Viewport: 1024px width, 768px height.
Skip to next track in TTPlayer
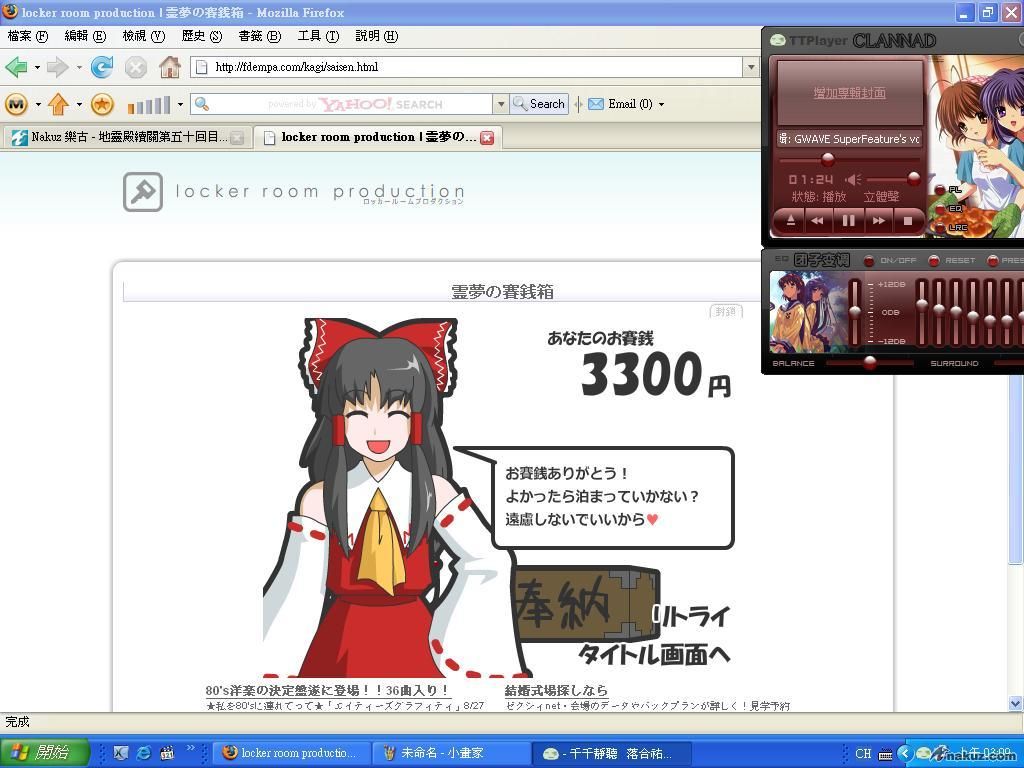(x=879, y=221)
